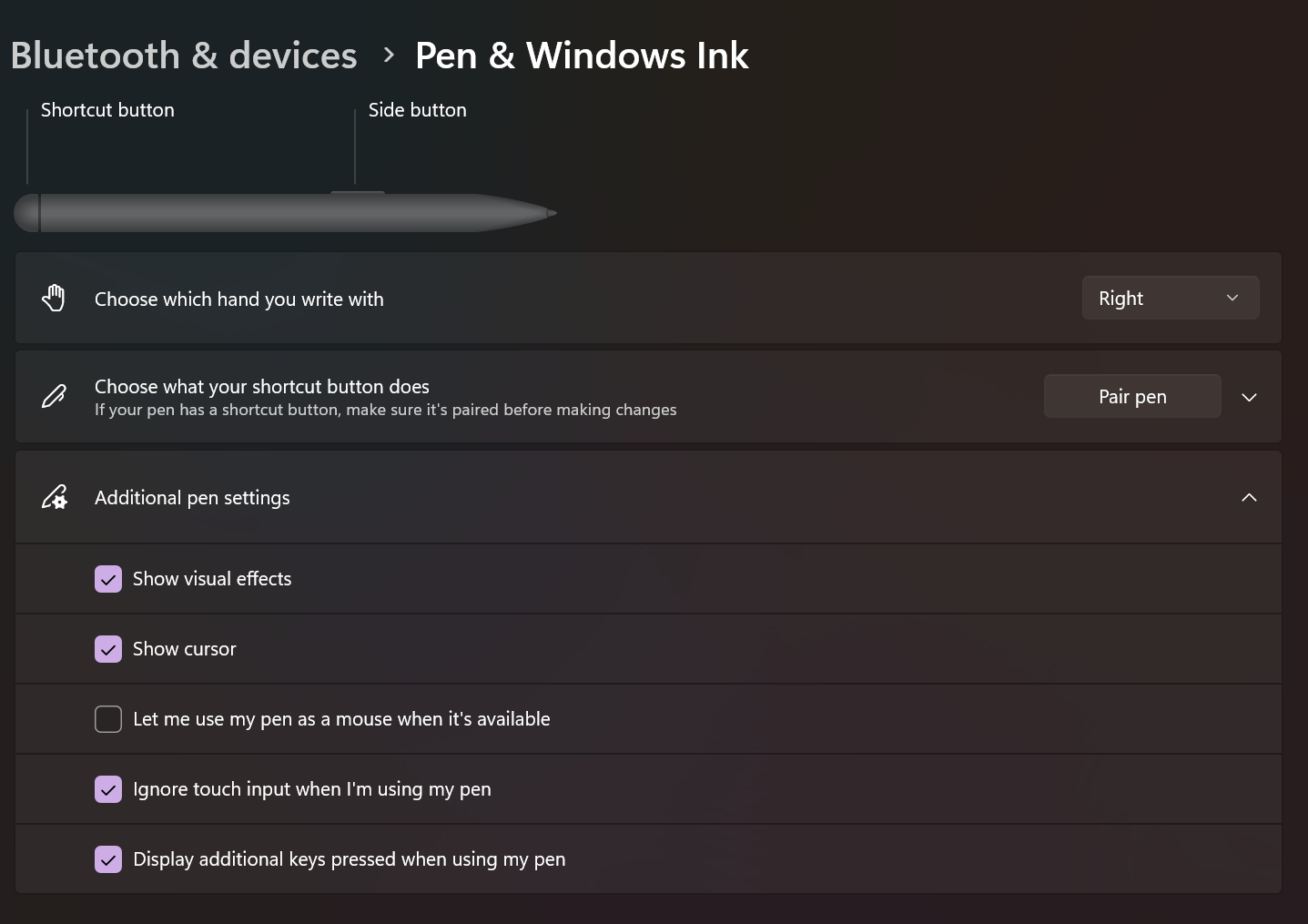The height and width of the screenshot is (924, 1308).
Task: Collapse Additional pen settings section
Action: tap(1249, 497)
